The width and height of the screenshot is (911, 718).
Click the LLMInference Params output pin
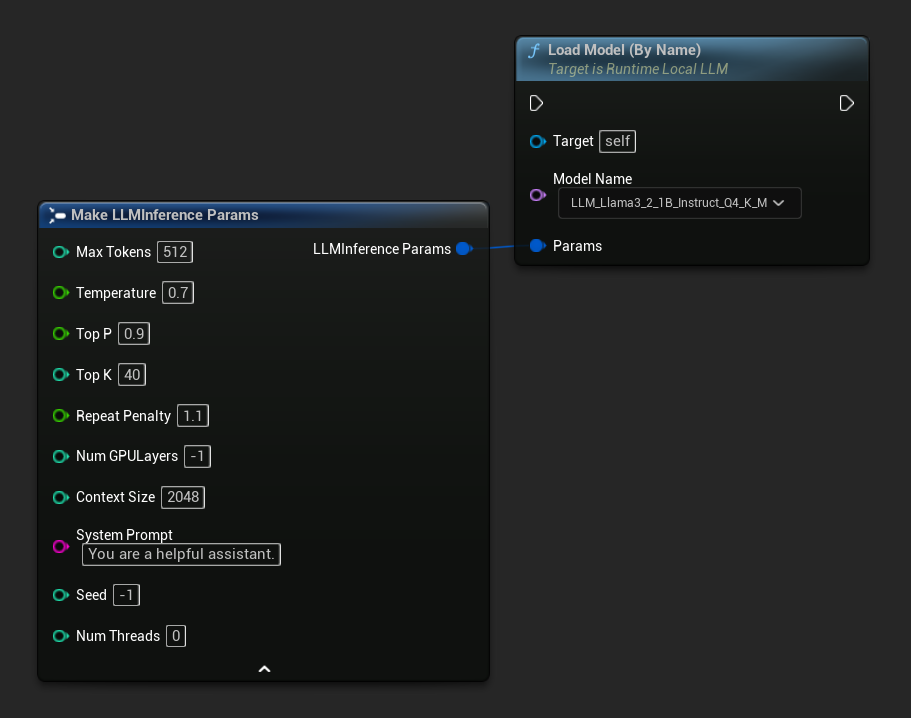click(463, 249)
